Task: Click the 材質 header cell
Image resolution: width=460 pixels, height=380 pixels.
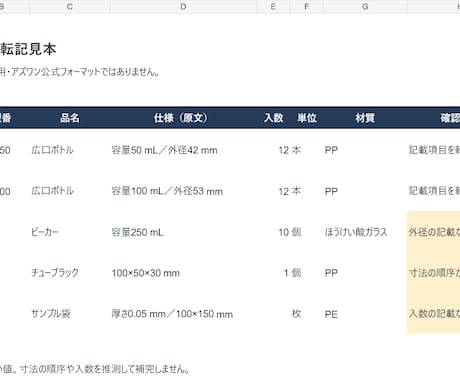Action: pos(365,118)
